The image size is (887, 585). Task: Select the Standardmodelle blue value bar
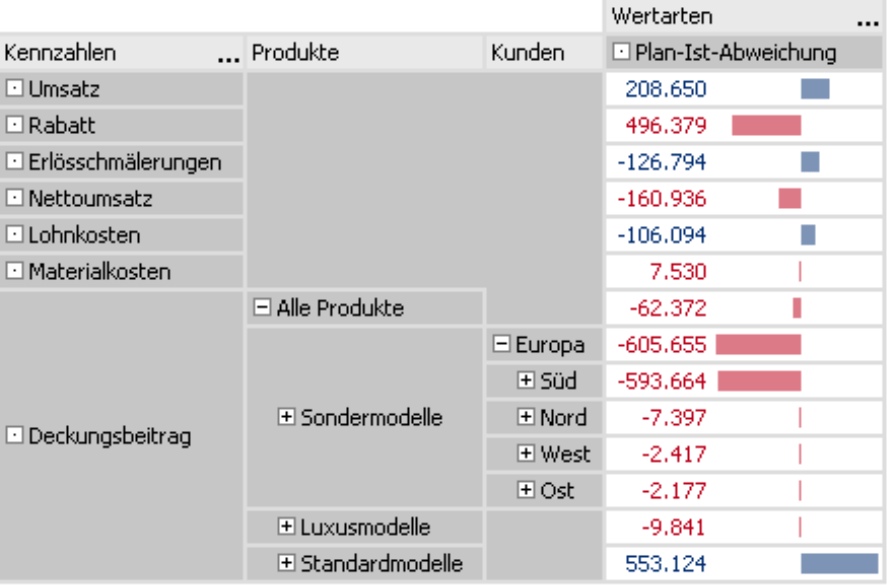click(839, 564)
